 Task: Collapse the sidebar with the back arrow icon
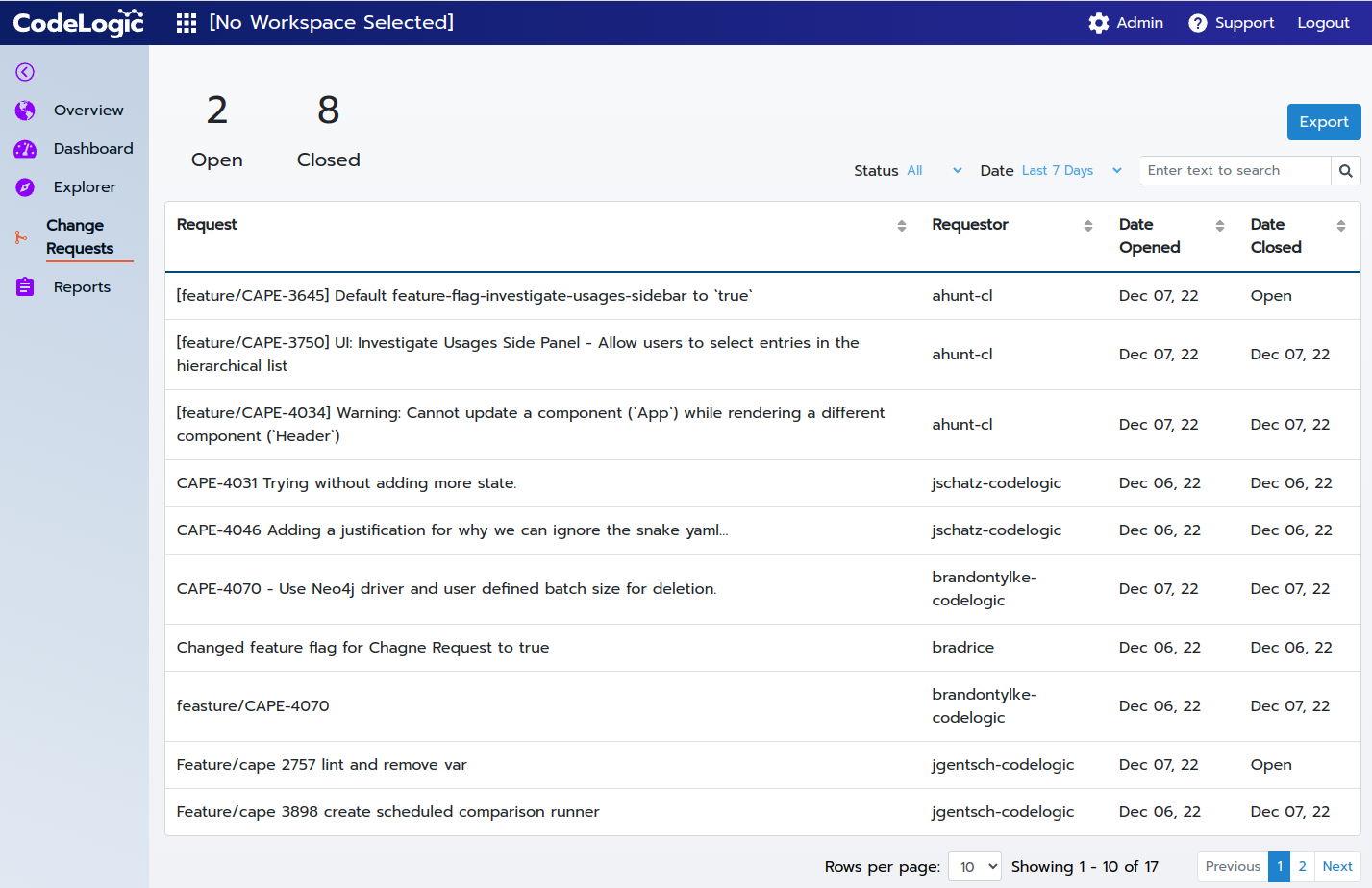pos(25,72)
